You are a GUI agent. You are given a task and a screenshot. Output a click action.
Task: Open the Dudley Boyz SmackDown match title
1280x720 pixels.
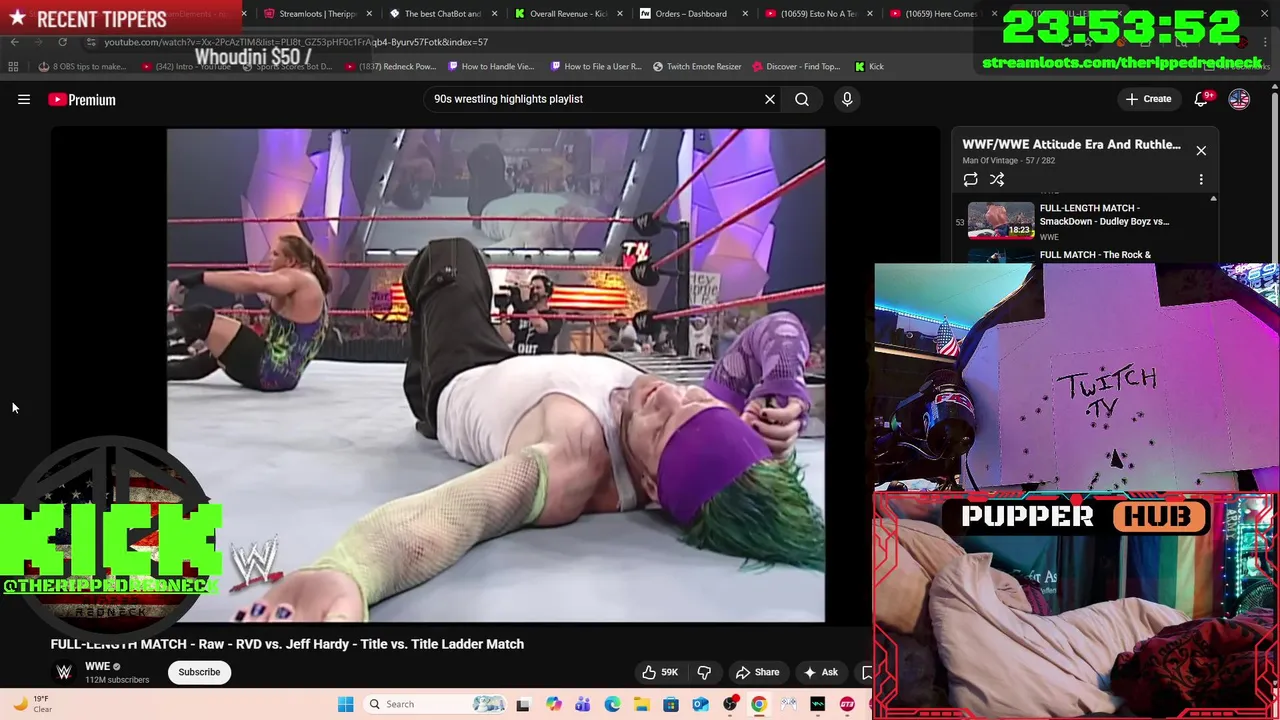click(x=1104, y=215)
